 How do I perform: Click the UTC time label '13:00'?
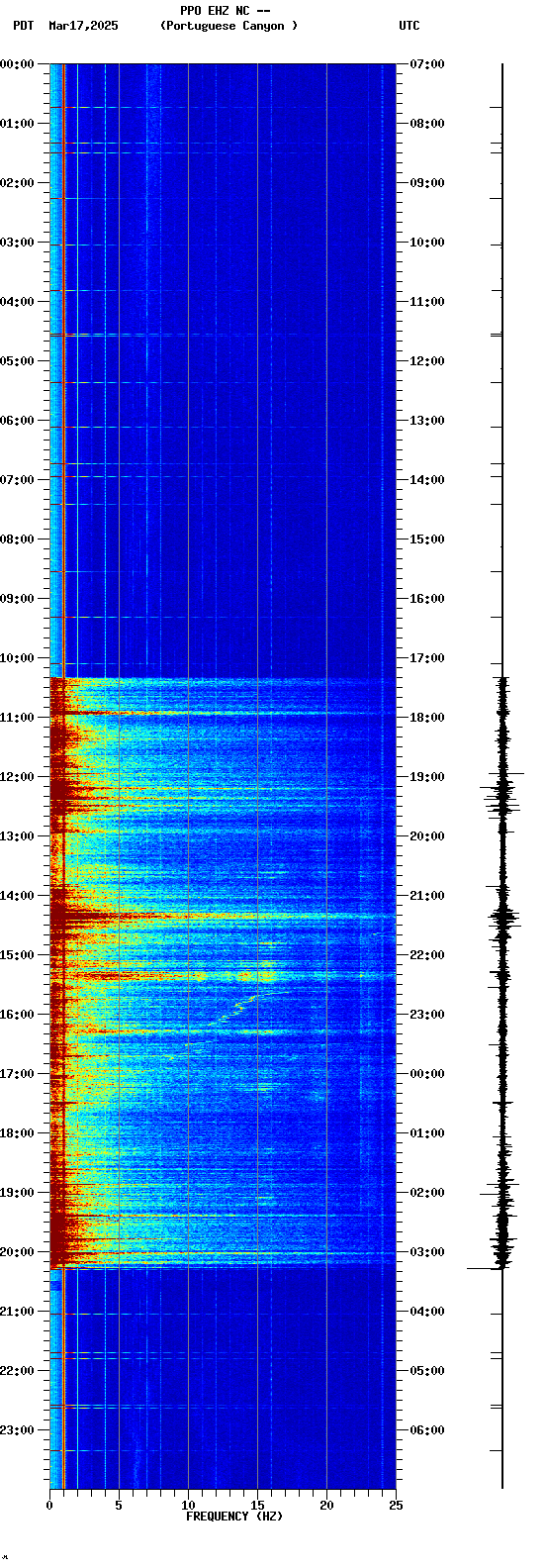tap(427, 421)
